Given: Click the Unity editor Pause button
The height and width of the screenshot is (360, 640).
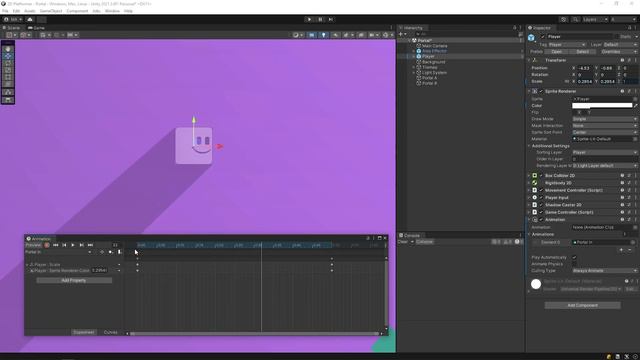Looking at the screenshot, I should (320, 20).
